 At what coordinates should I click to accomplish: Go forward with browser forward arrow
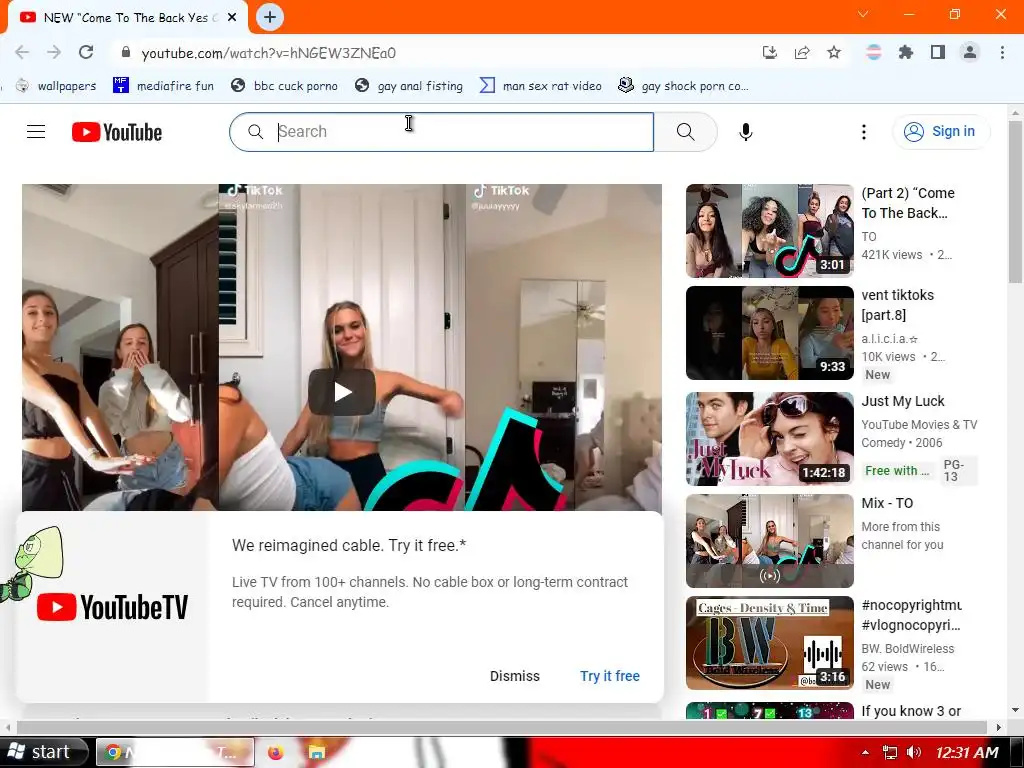pos(54,52)
